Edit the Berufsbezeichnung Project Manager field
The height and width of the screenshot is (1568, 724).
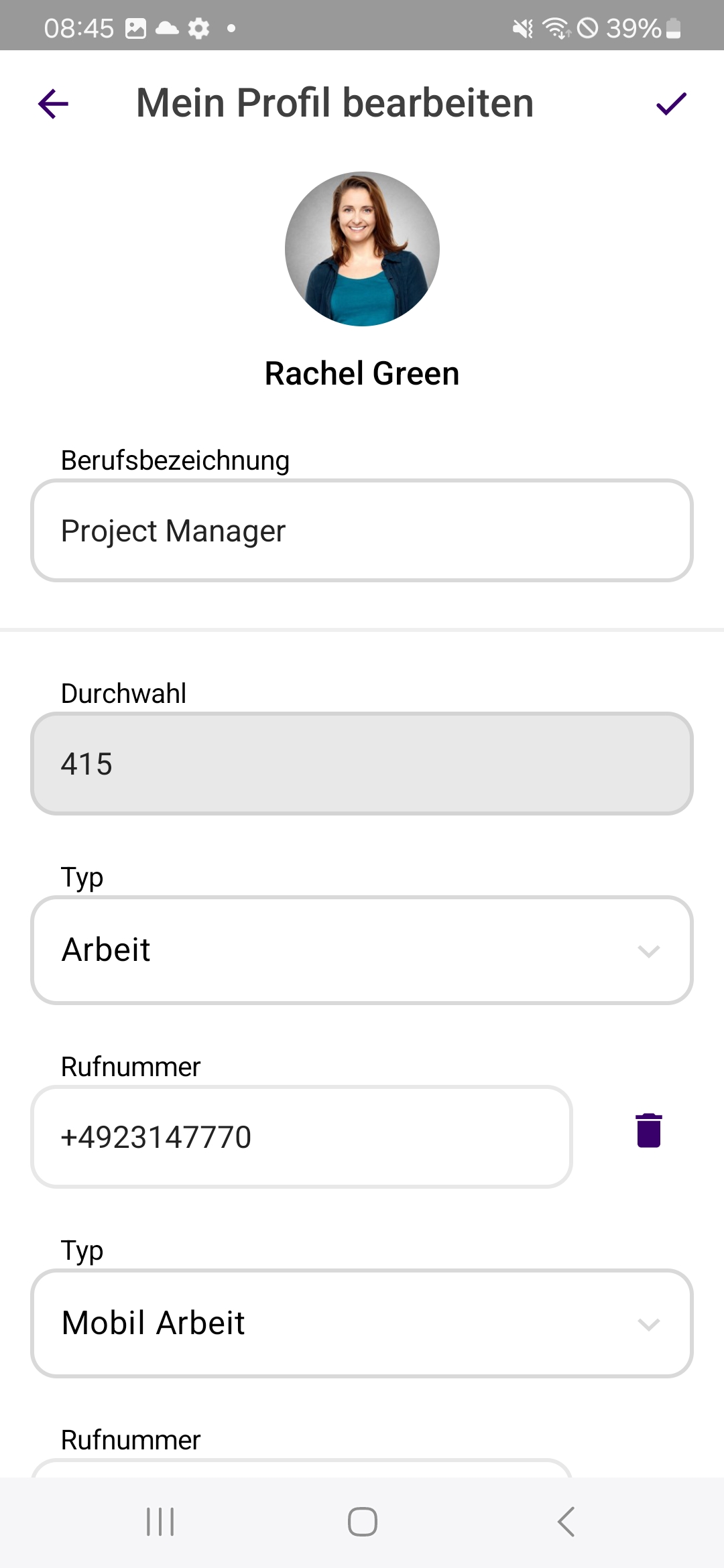pos(362,531)
